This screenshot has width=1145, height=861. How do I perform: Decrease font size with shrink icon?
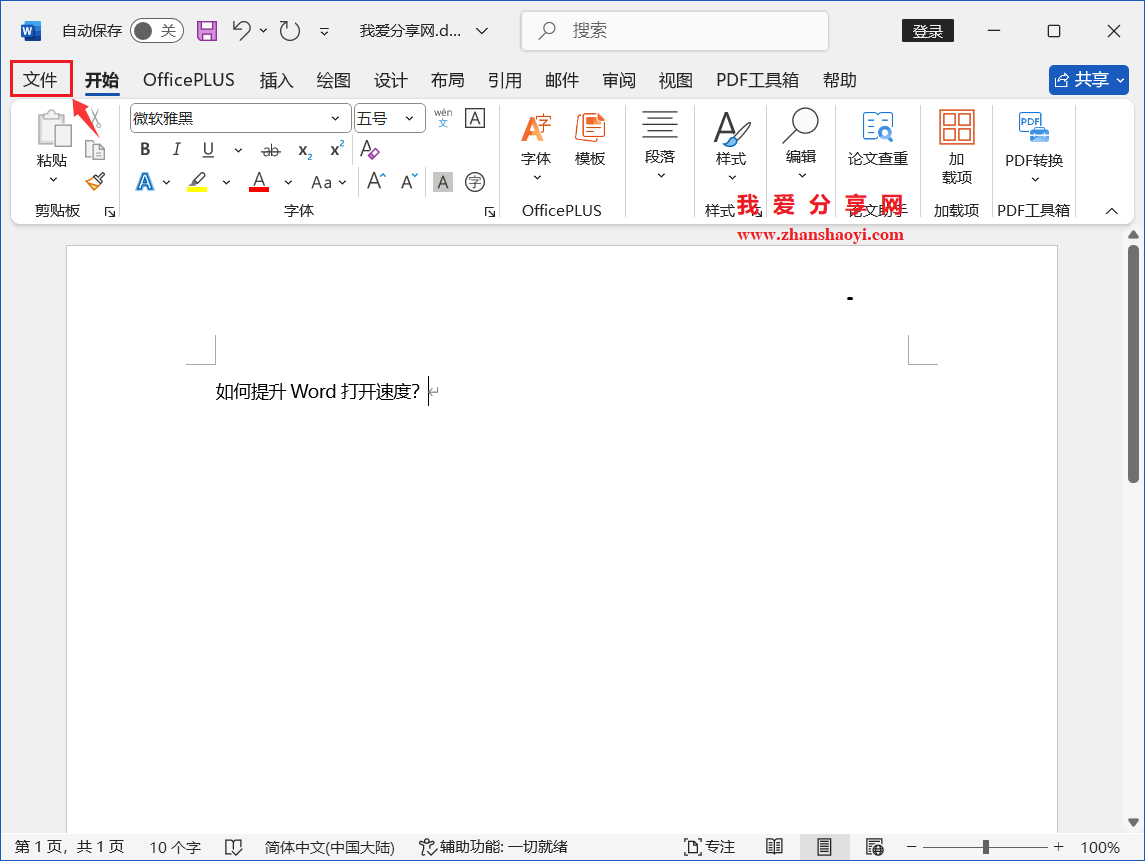point(410,181)
